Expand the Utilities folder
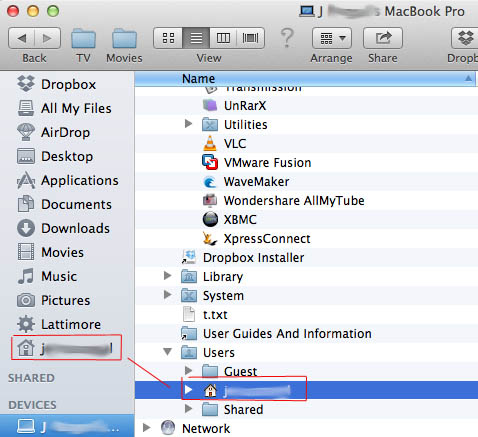478x437 pixels. click(x=188, y=124)
